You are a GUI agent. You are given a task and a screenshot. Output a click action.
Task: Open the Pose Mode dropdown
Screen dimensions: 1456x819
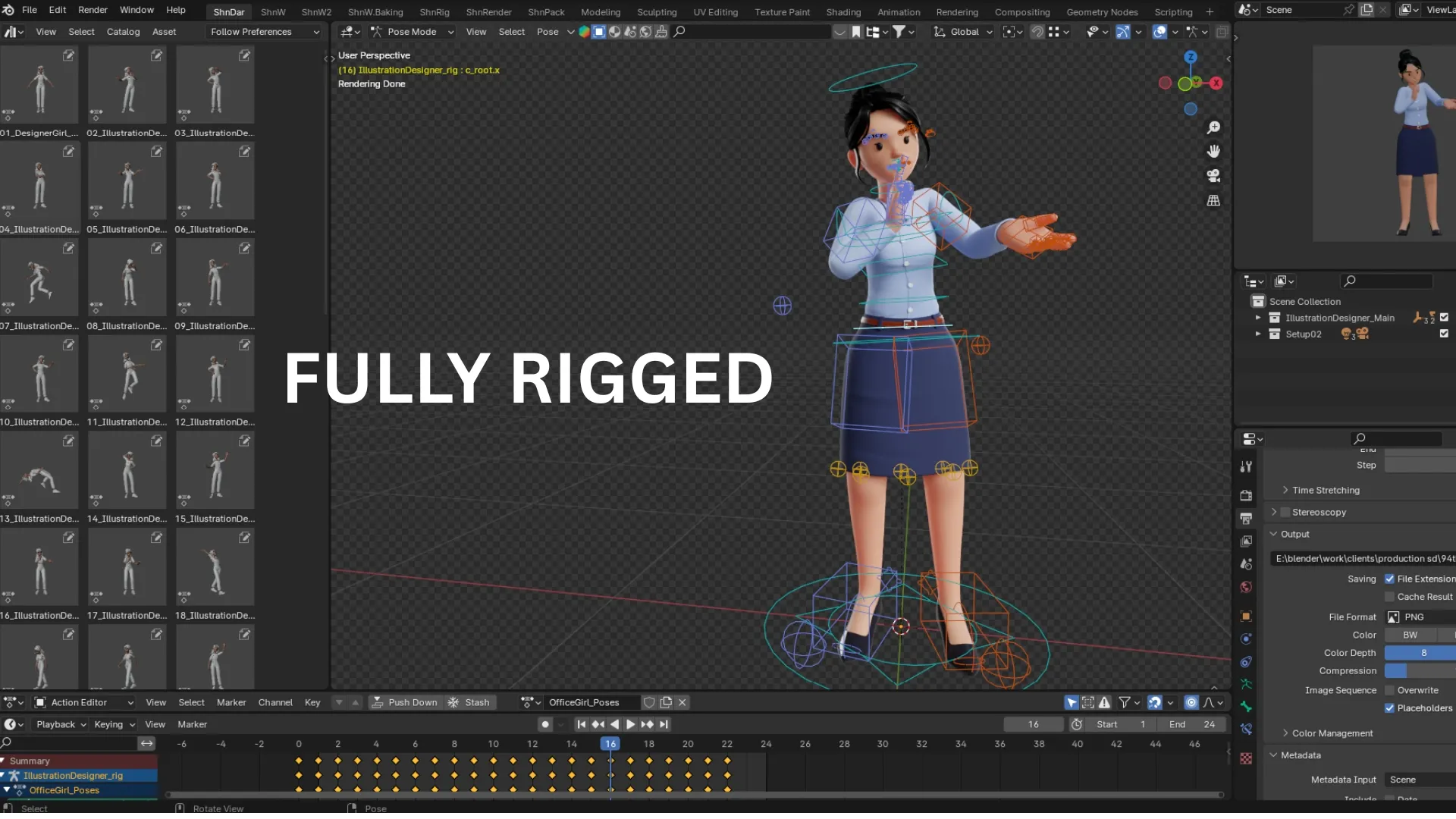(411, 32)
